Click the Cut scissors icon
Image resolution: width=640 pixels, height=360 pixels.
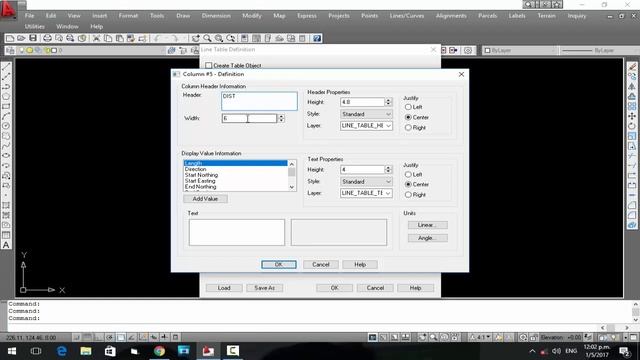(x=96, y=38)
